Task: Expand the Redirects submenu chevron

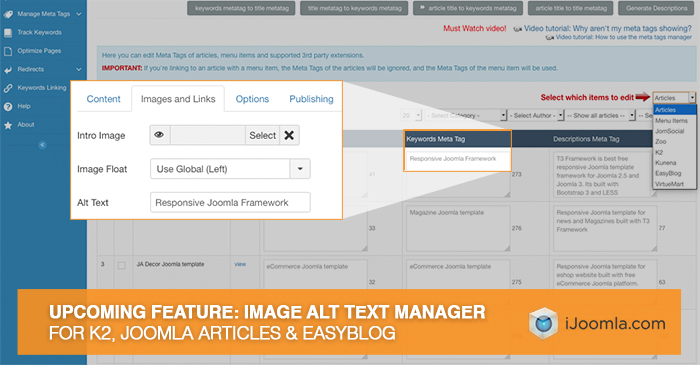Action: [79, 70]
